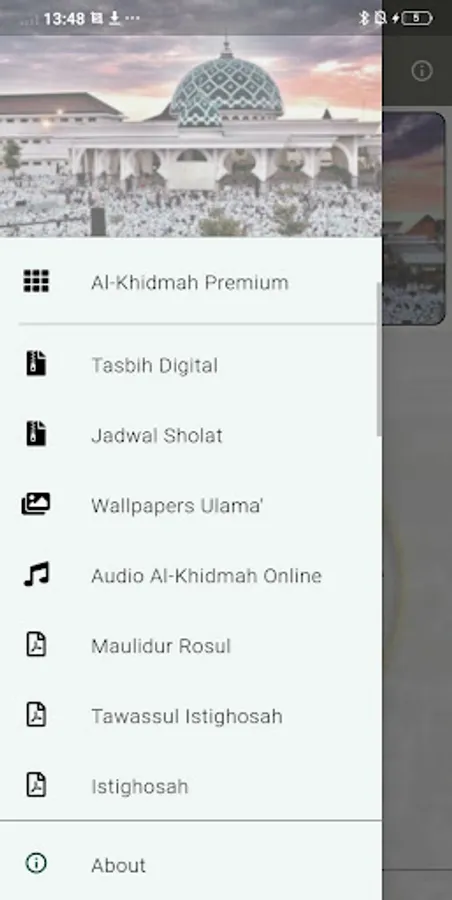Tap the battery indicator in the status bar
This screenshot has height=900, width=452.
(x=416, y=18)
